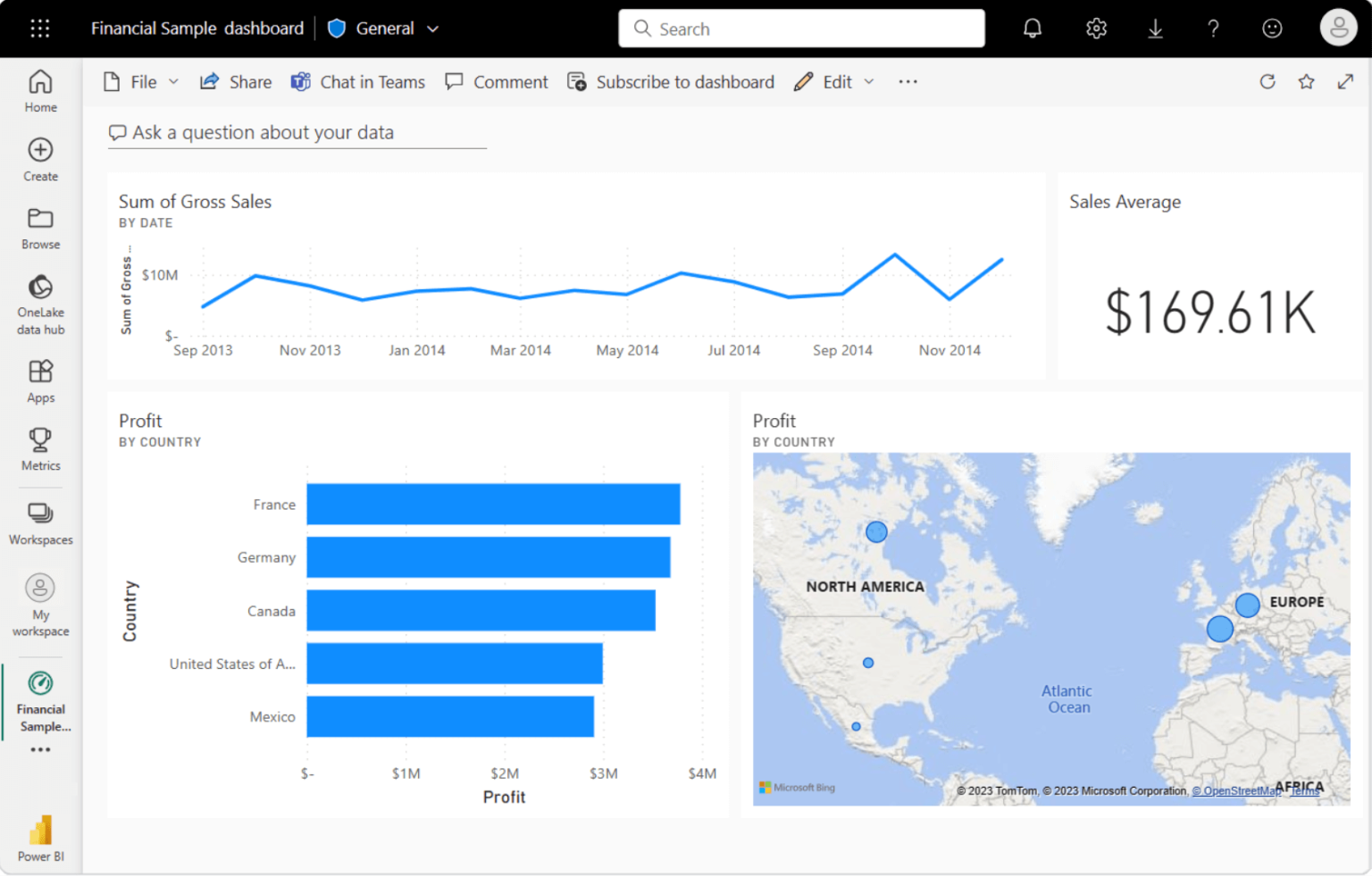Open Power BI settings gear
1372x877 pixels.
tap(1095, 28)
